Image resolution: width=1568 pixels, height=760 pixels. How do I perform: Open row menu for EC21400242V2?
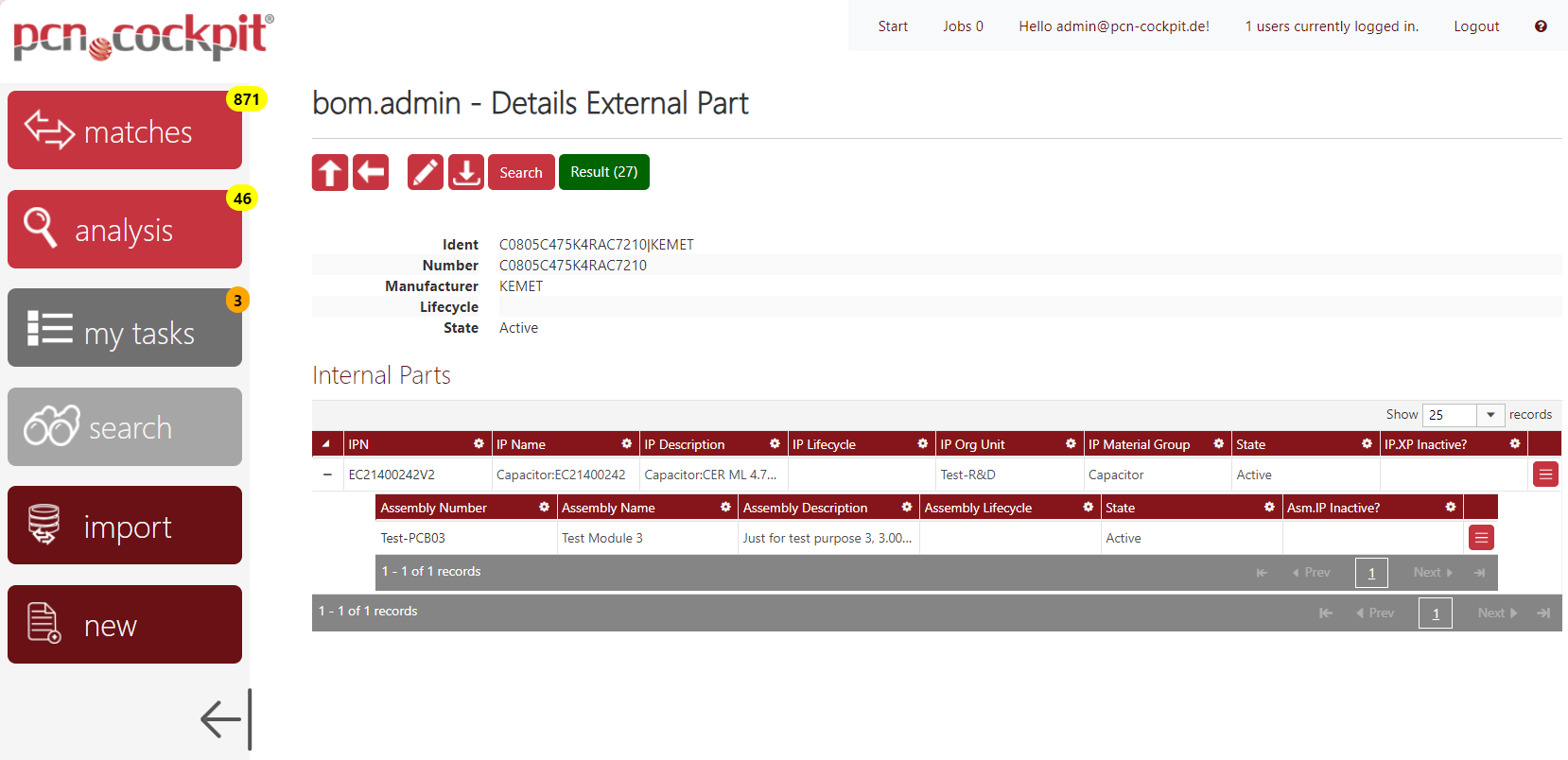[1545, 475]
